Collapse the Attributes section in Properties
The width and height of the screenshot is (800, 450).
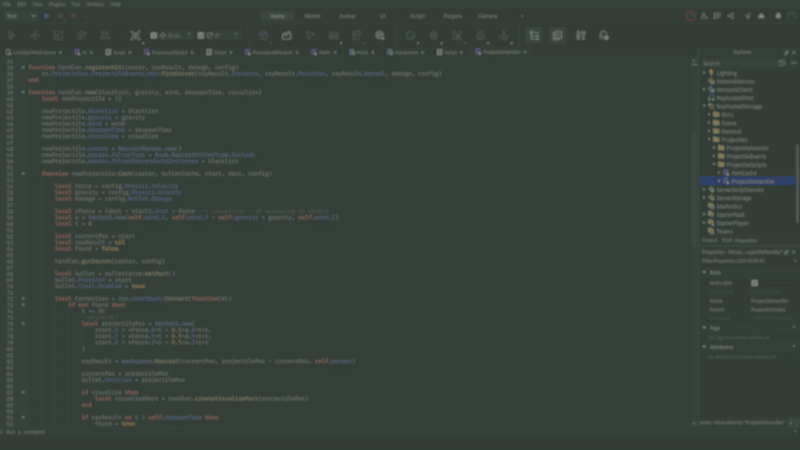[x=705, y=347]
